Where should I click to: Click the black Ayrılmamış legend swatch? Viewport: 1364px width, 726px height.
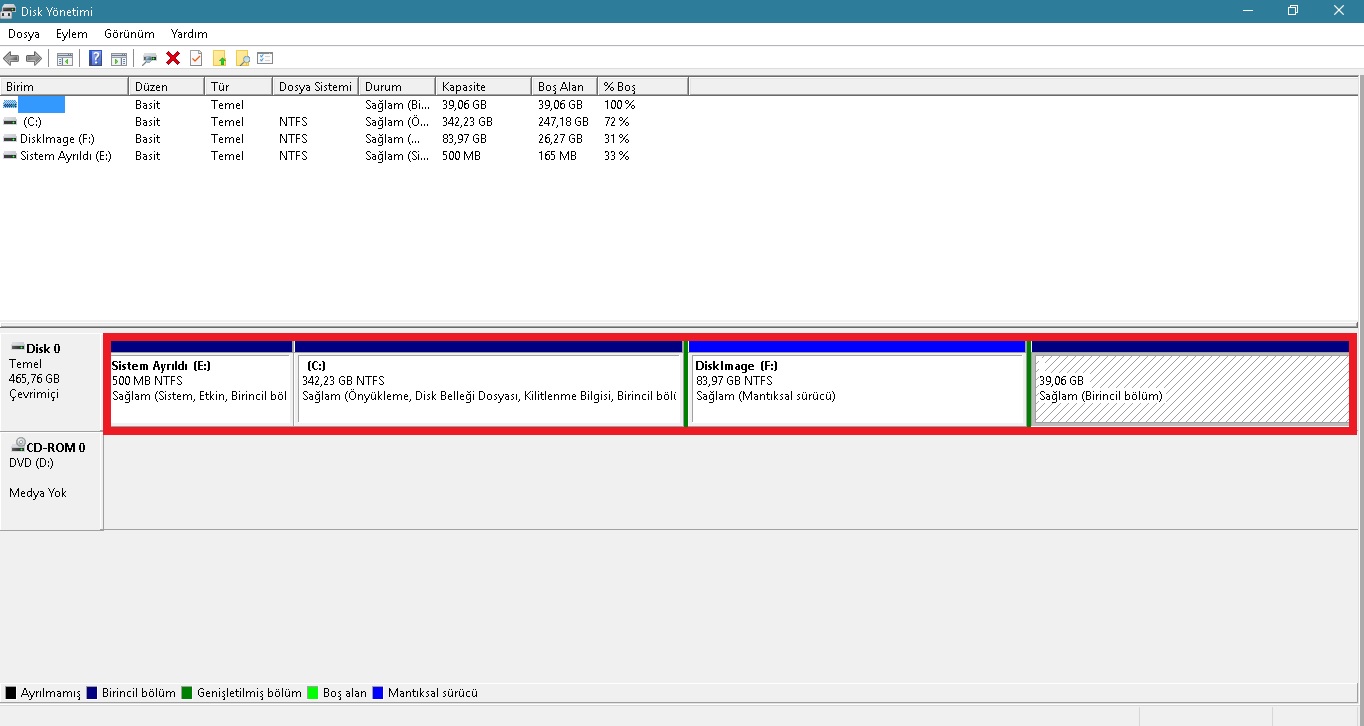click(11, 693)
